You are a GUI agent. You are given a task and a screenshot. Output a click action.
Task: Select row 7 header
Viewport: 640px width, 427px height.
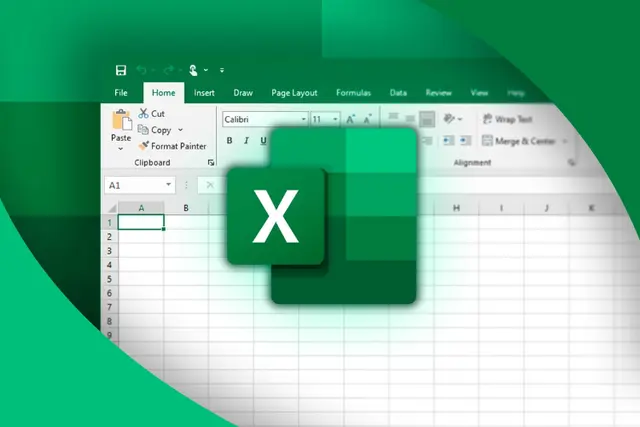pyautogui.click(x=109, y=307)
